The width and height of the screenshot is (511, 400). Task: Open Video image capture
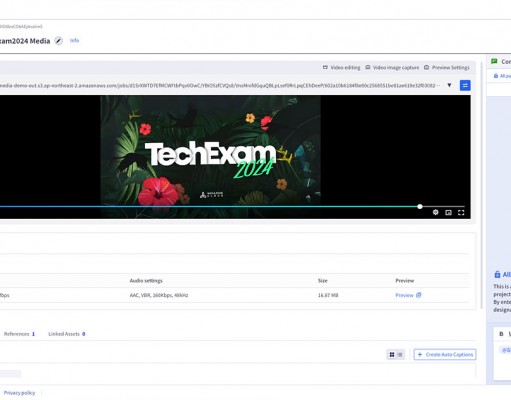coord(392,67)
